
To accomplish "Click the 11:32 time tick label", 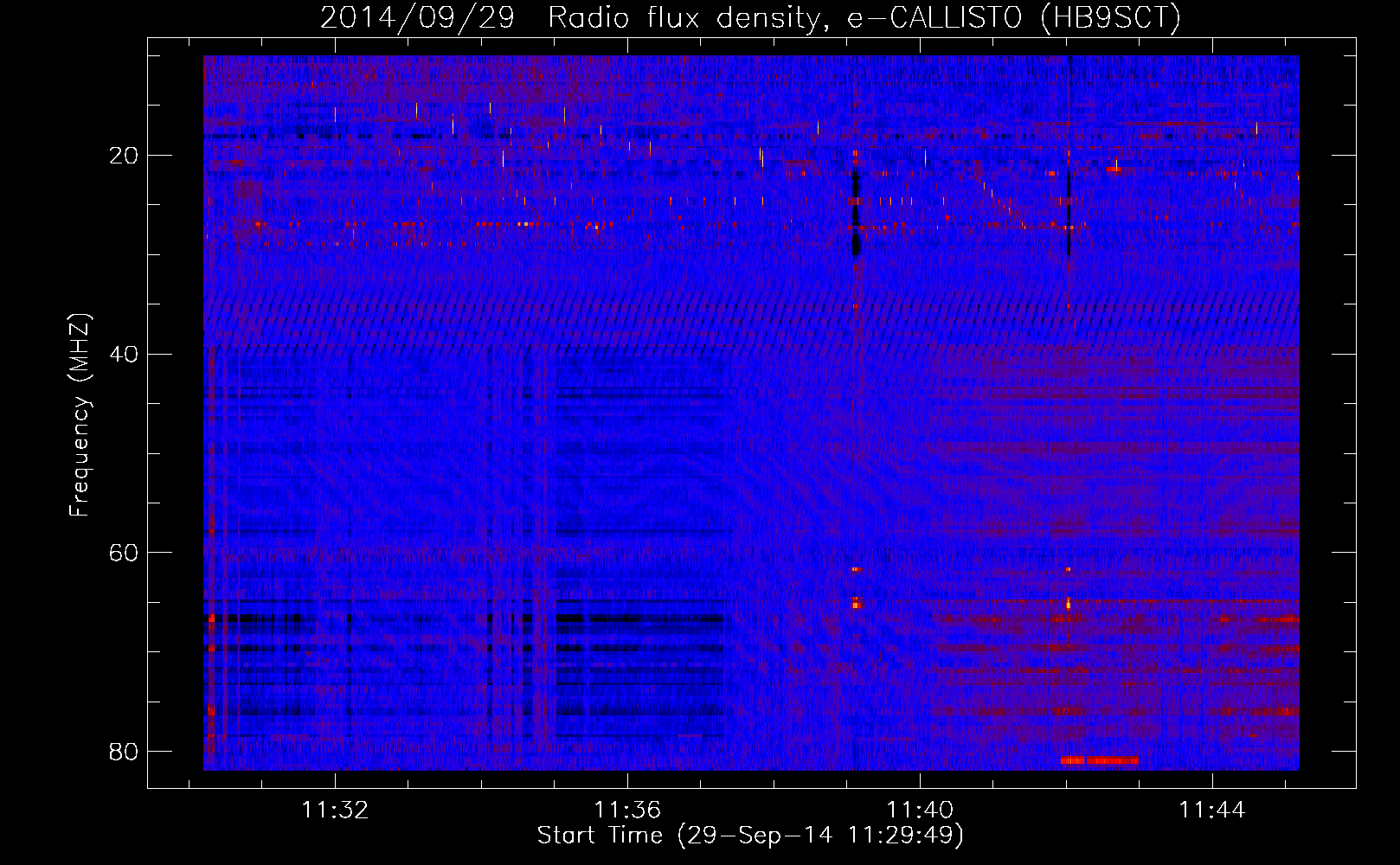I will click(x=335, y=810).
